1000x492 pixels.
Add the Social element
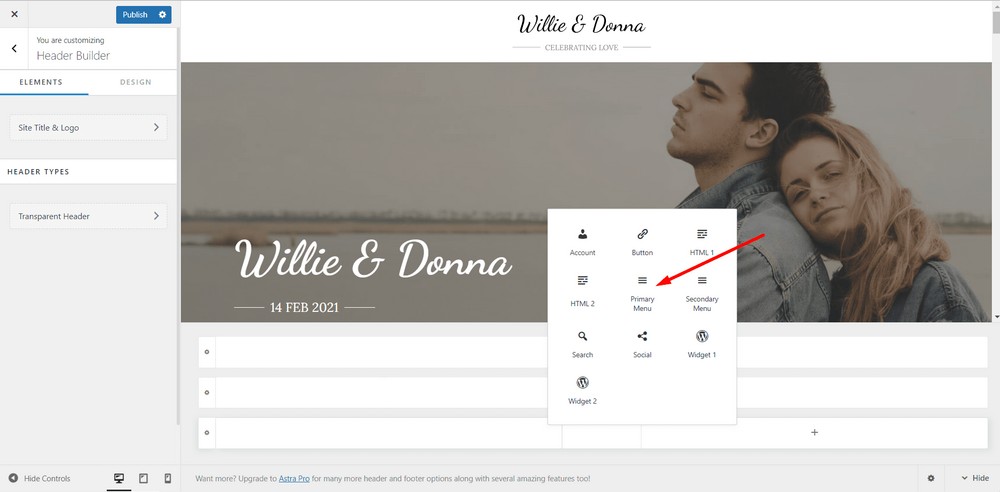coord(642,343)
